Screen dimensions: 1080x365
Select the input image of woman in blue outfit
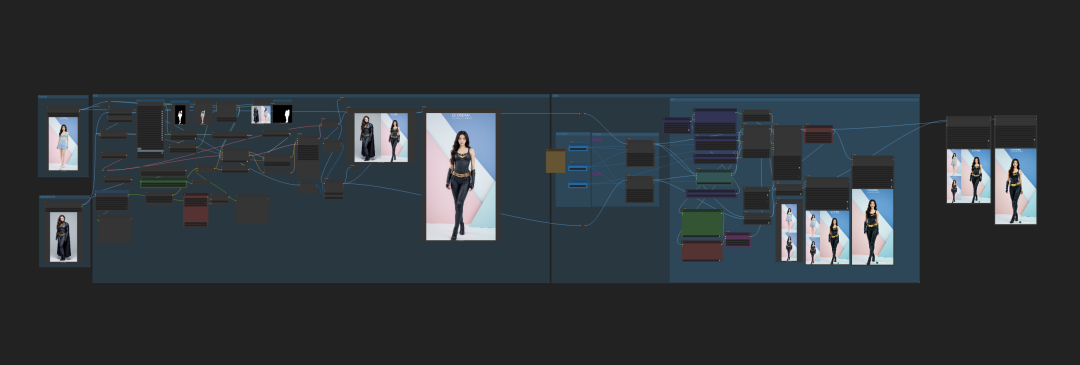pyautogui.click(x=63, y=143)
